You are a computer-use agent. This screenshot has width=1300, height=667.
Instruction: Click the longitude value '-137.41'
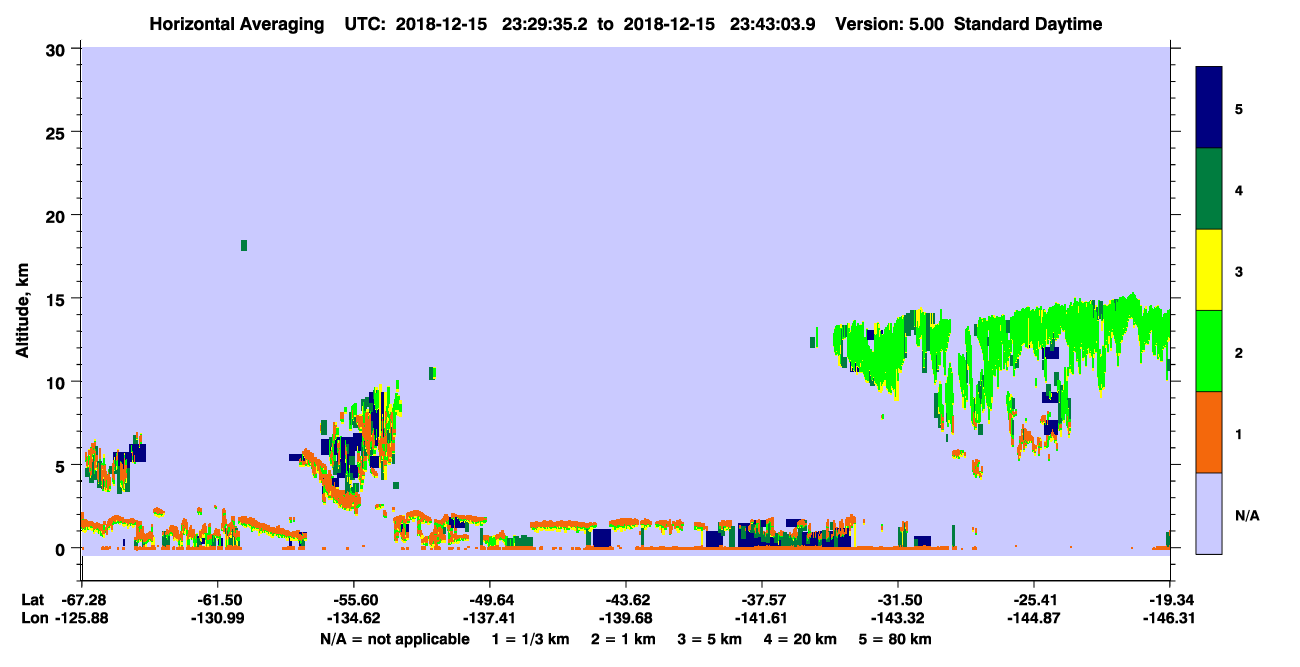(x=489, y=618)
